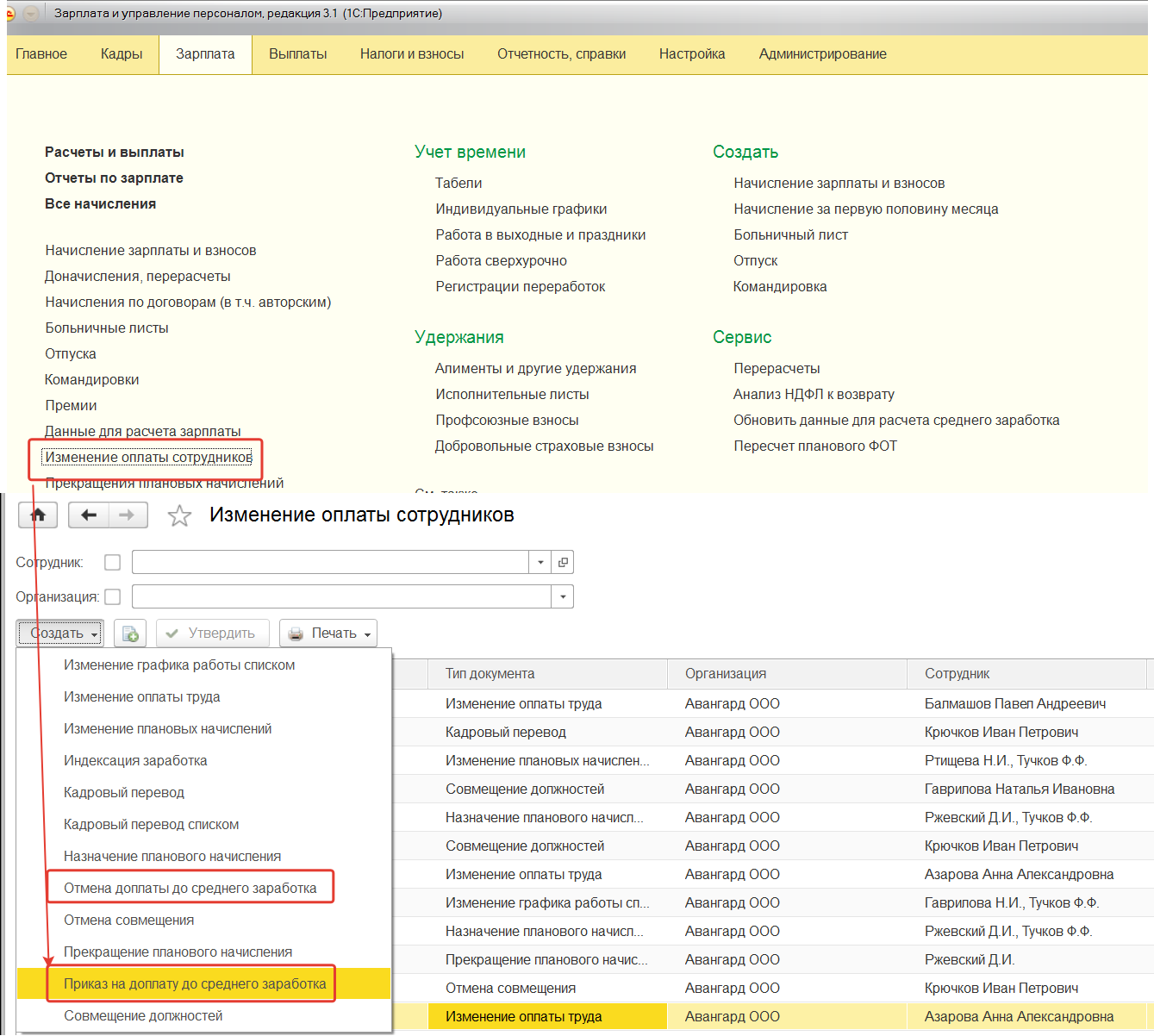Click the Тип документа column header
The width and height of the screenshot is (1154, 1036).
coord(490,674)
